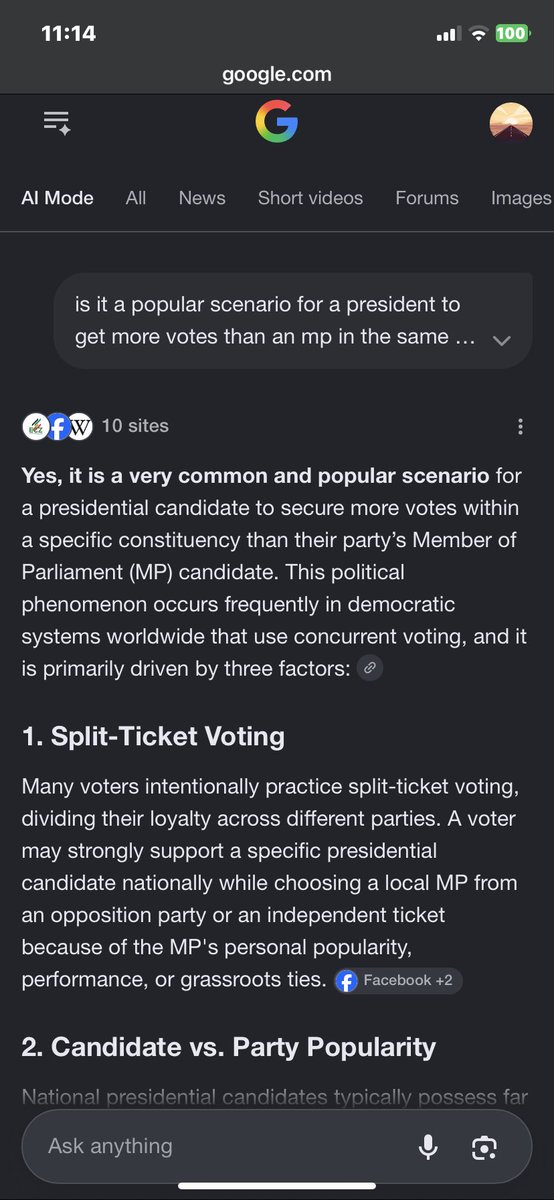The image size is (554, 1200).
Task: Select the Forums tab
Action: (427, 198)
